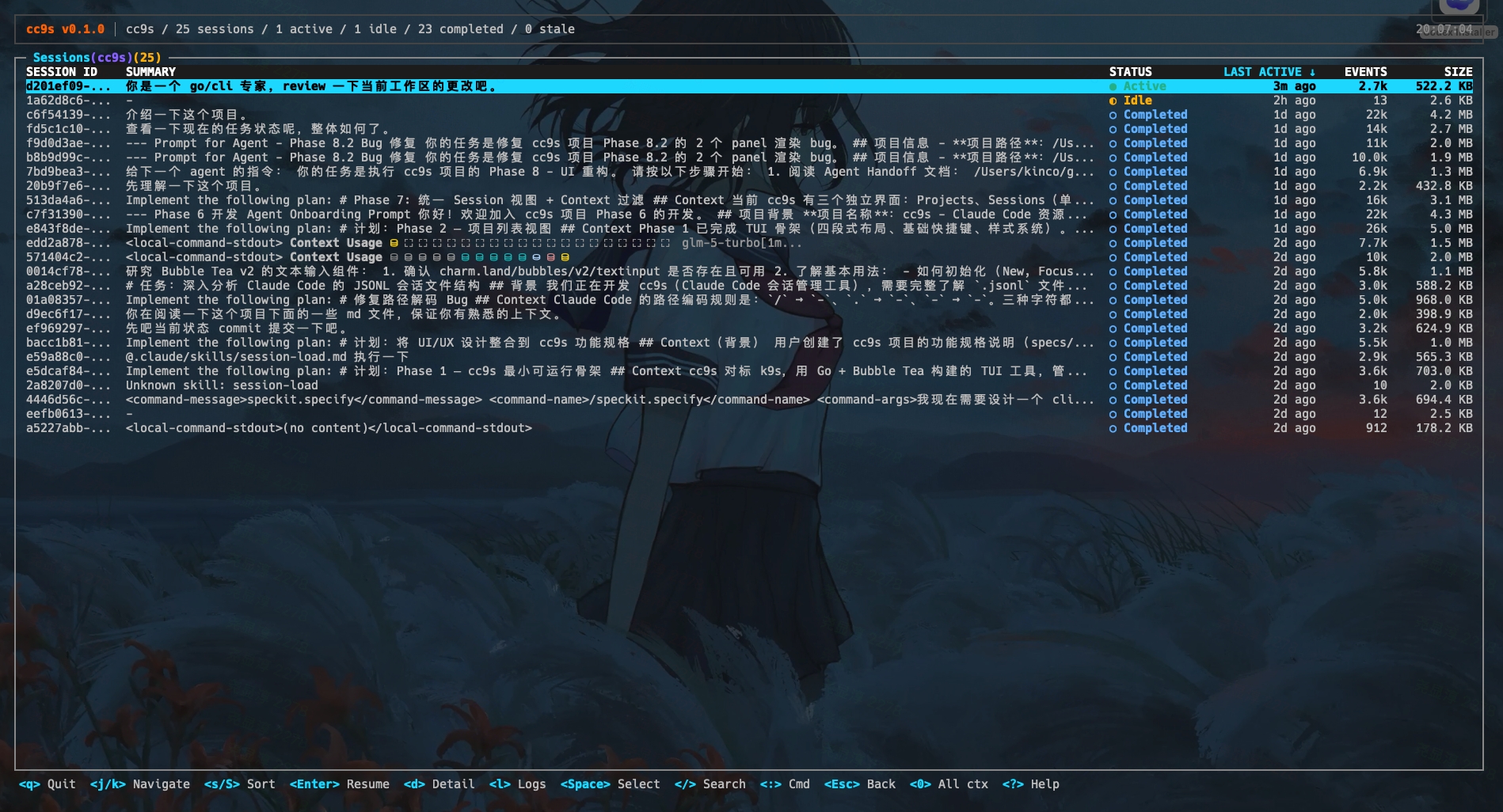Click session bacc1b81 UI/UX plan row
The image size is (1503, 812).
749,343
